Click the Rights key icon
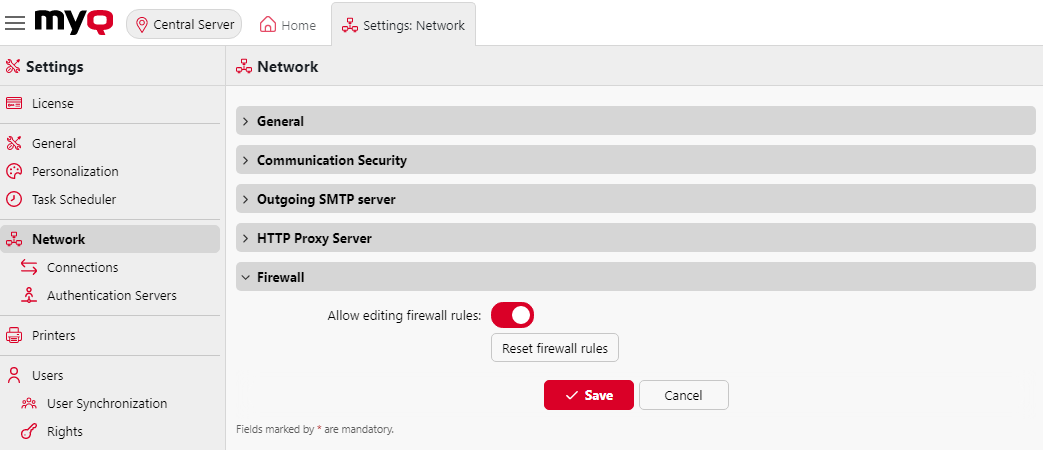1043x450 pixels. (29, 431)
